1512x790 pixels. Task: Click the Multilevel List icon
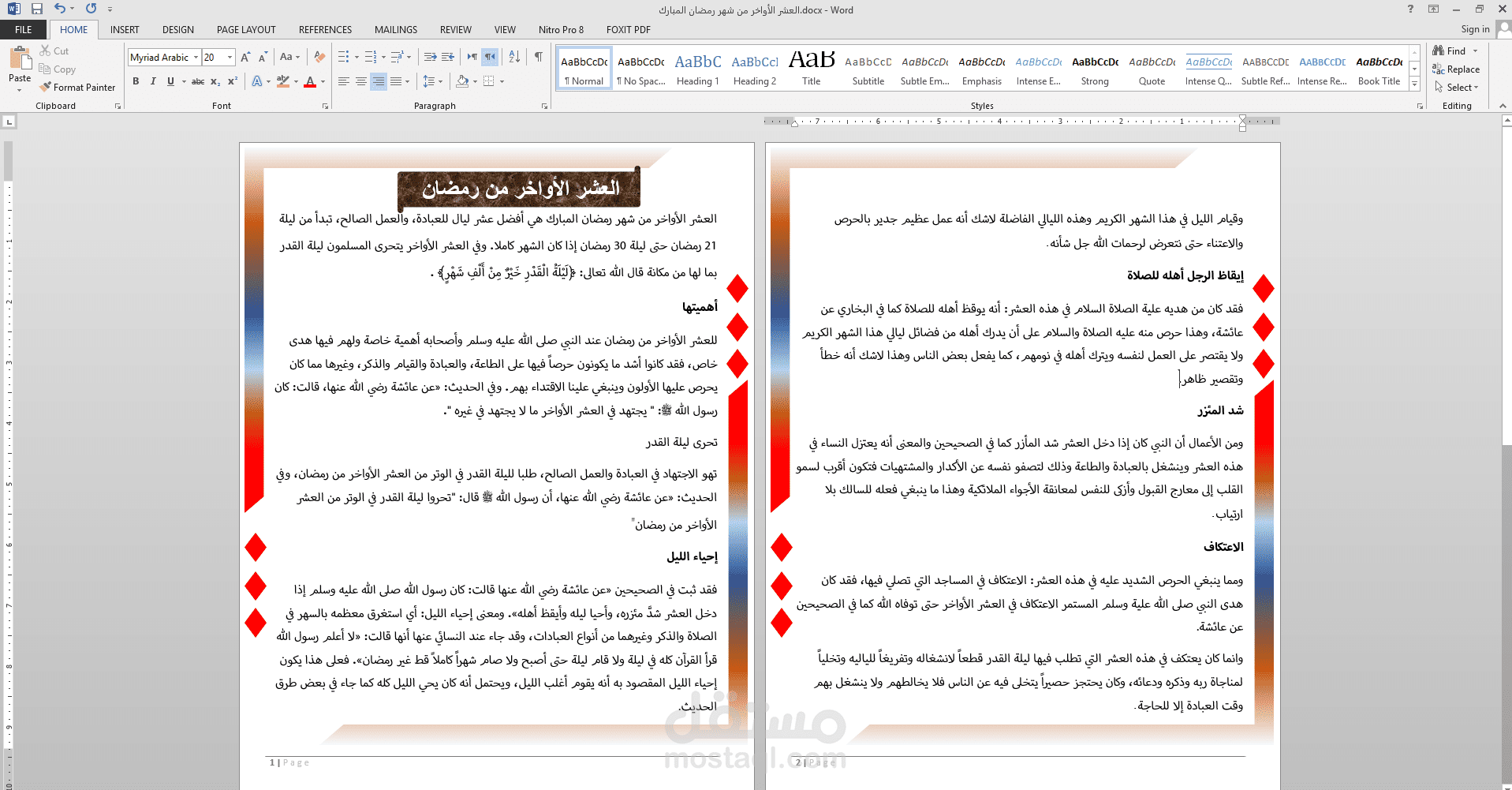(x=398, y=58)
